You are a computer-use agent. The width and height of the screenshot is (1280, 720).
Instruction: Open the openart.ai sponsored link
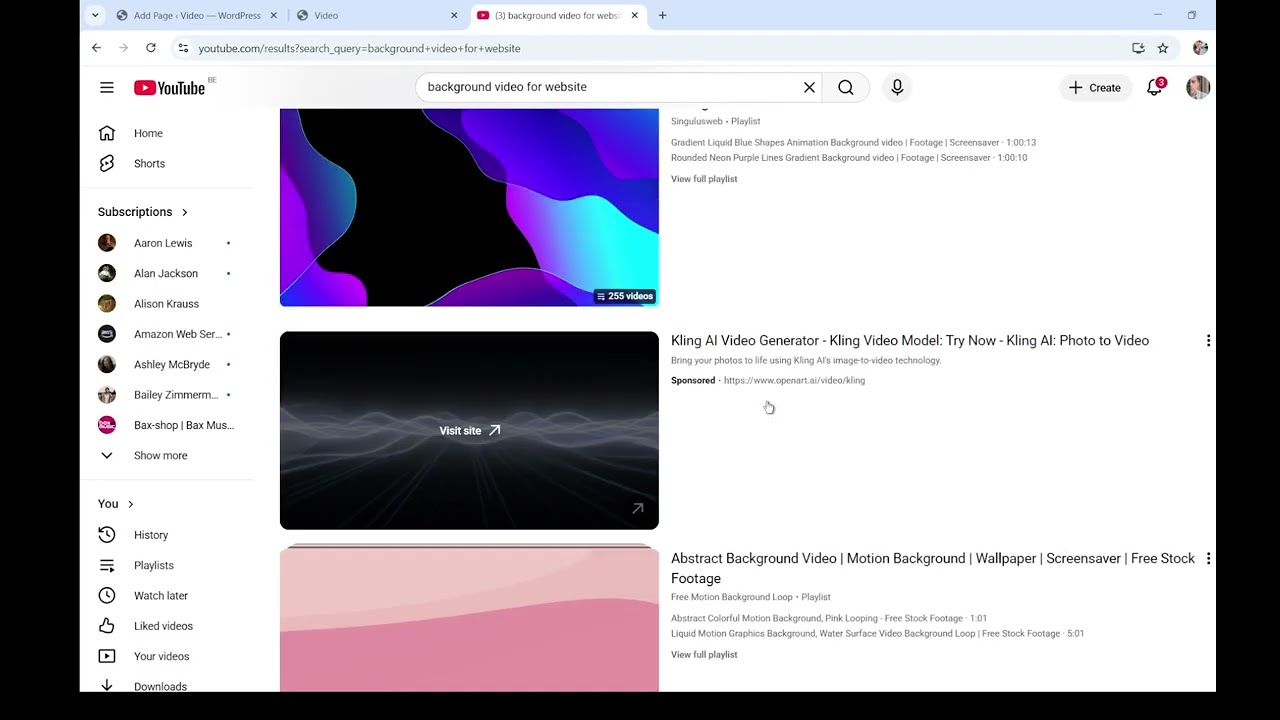[794, 380]
